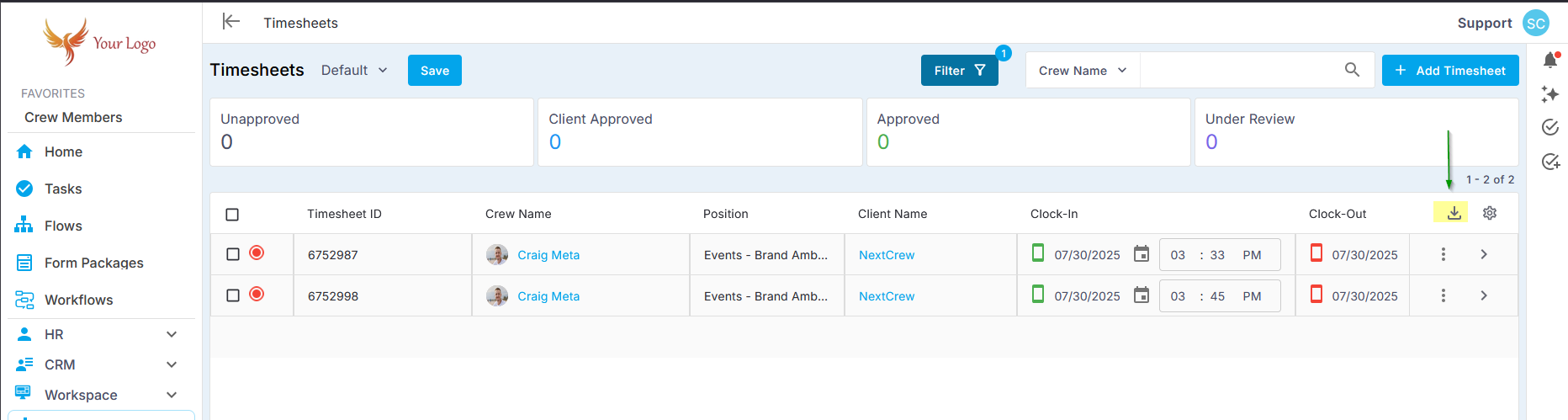The height and width of the screenshot is (420, 1568).
Task: Click the AI sparkle icon
Action: click(x=1550, y=94)
